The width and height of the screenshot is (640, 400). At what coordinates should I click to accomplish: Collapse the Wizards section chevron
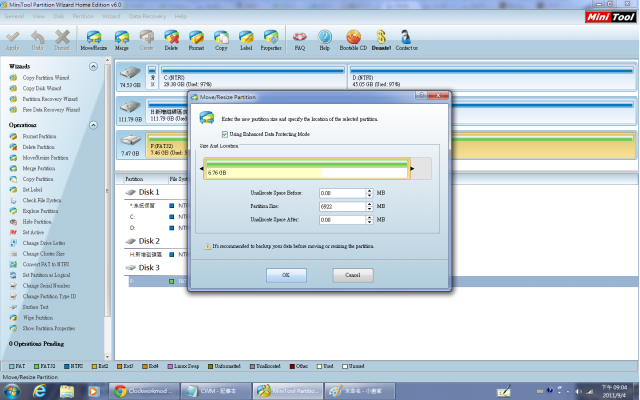(x=93, y=66)
